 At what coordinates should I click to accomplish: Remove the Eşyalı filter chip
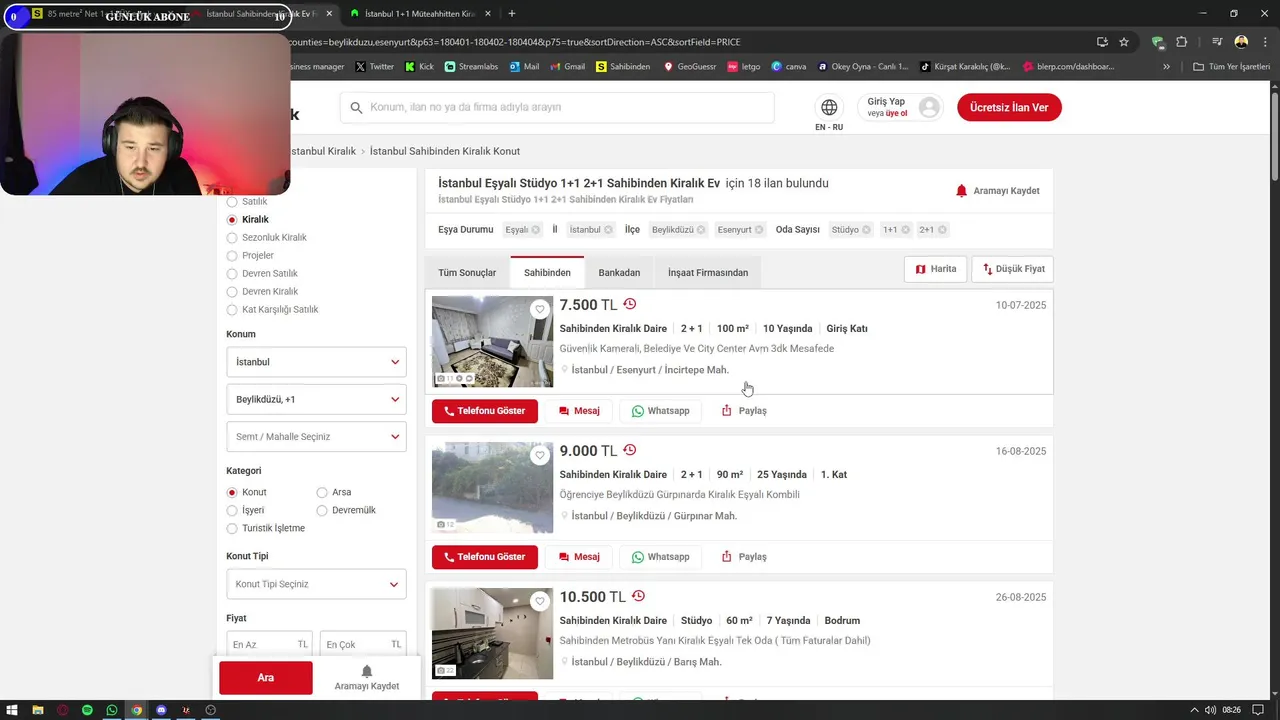point(536,230)
